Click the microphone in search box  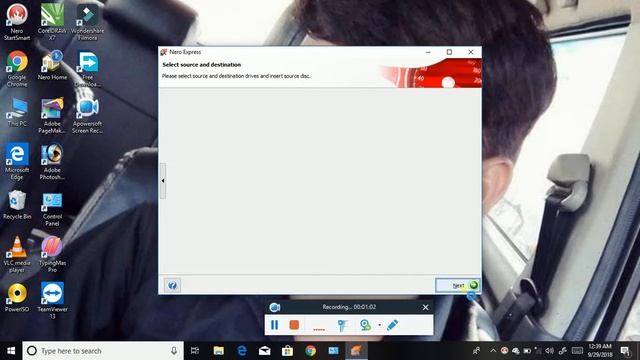pos(174,351)
